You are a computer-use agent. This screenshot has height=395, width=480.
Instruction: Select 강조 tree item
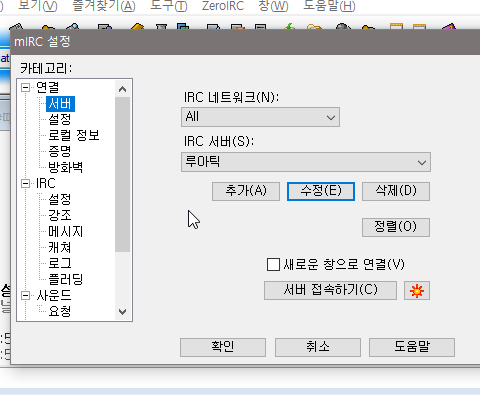tap(60, 215)
